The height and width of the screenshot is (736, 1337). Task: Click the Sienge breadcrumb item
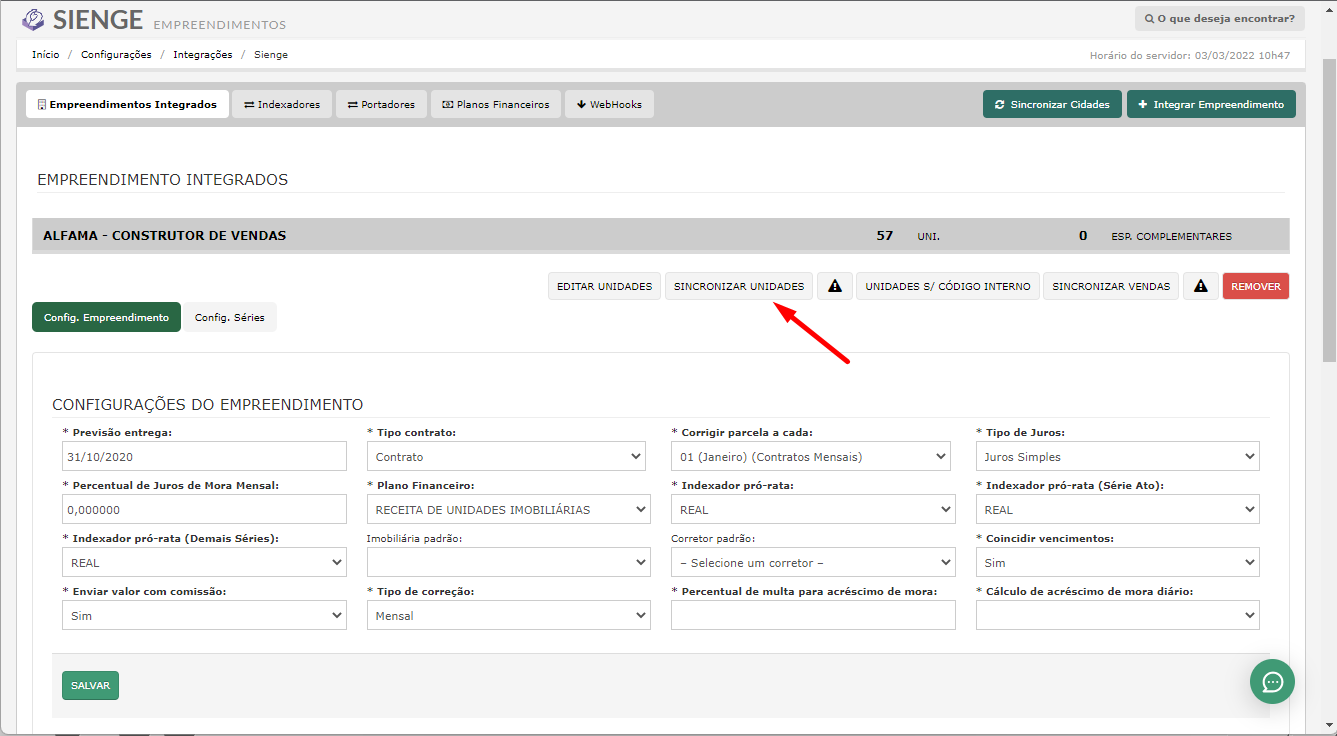pyautogui.click(x=270, y=55)
